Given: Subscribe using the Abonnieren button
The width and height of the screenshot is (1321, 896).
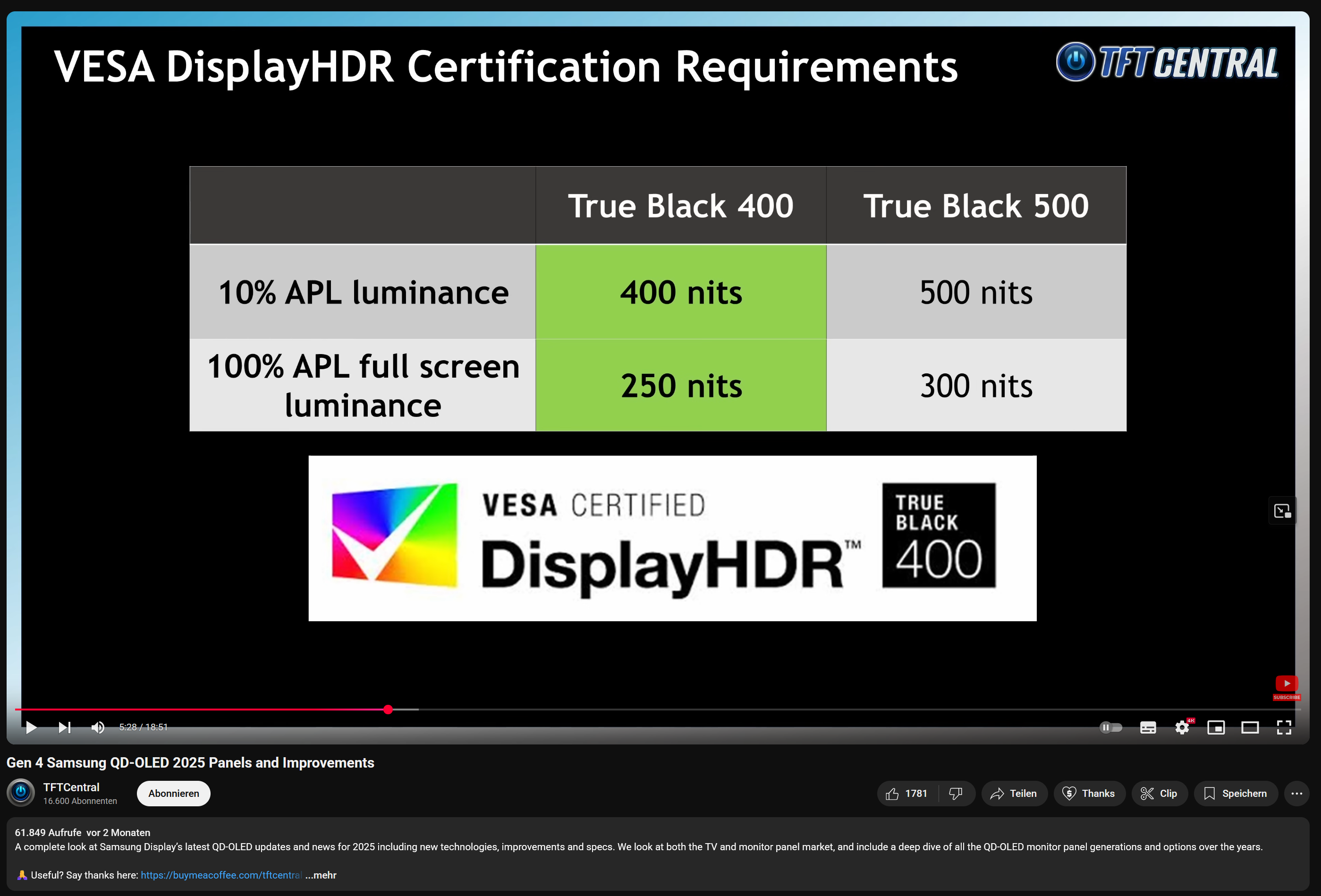Looking at the screenshot, I should tap(173, 793).
